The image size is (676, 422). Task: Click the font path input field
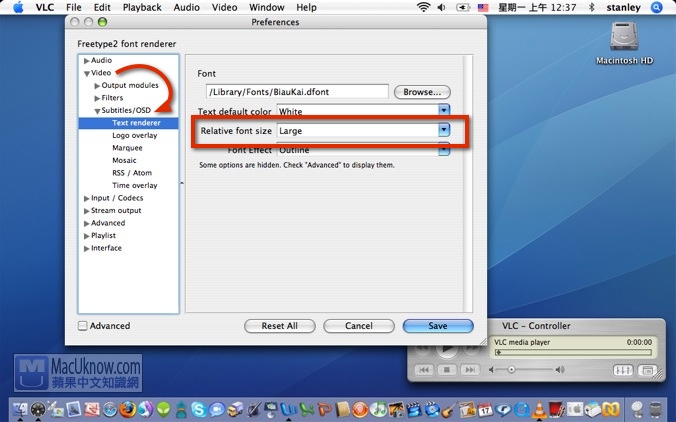click(x=297, y=92)
